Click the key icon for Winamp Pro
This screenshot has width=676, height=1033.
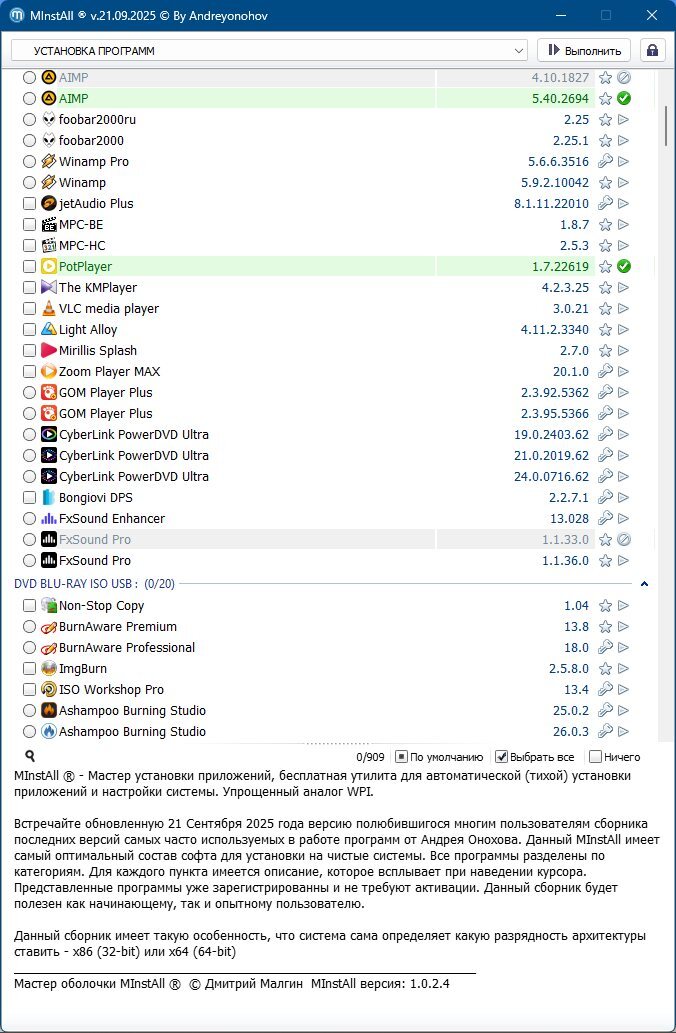(605, 162)
